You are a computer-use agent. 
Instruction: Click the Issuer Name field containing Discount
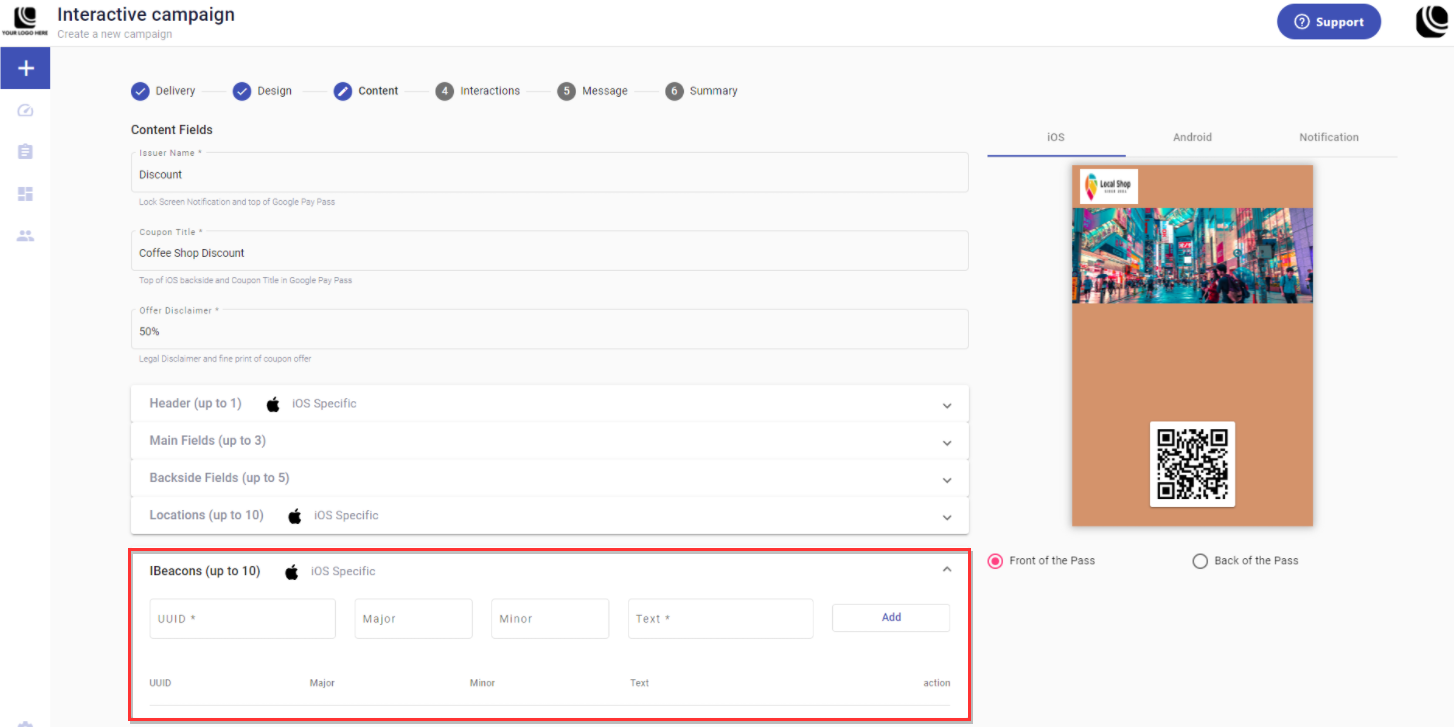(x=550, y=173)
